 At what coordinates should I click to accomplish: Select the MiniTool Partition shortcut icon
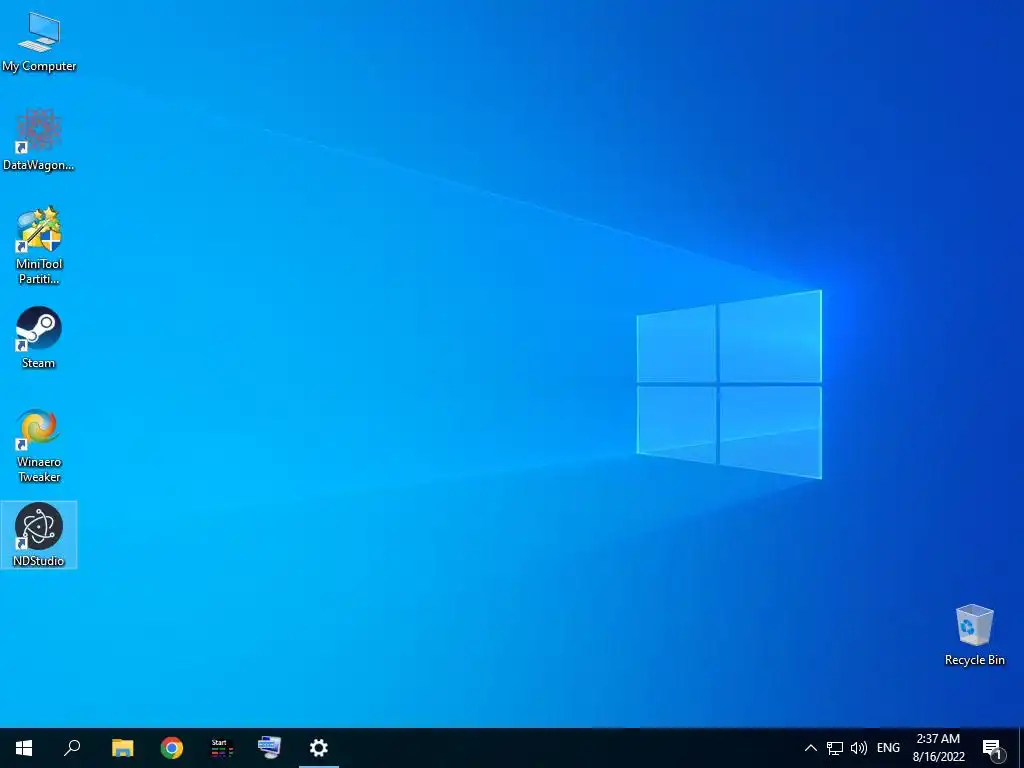(39, 246)
